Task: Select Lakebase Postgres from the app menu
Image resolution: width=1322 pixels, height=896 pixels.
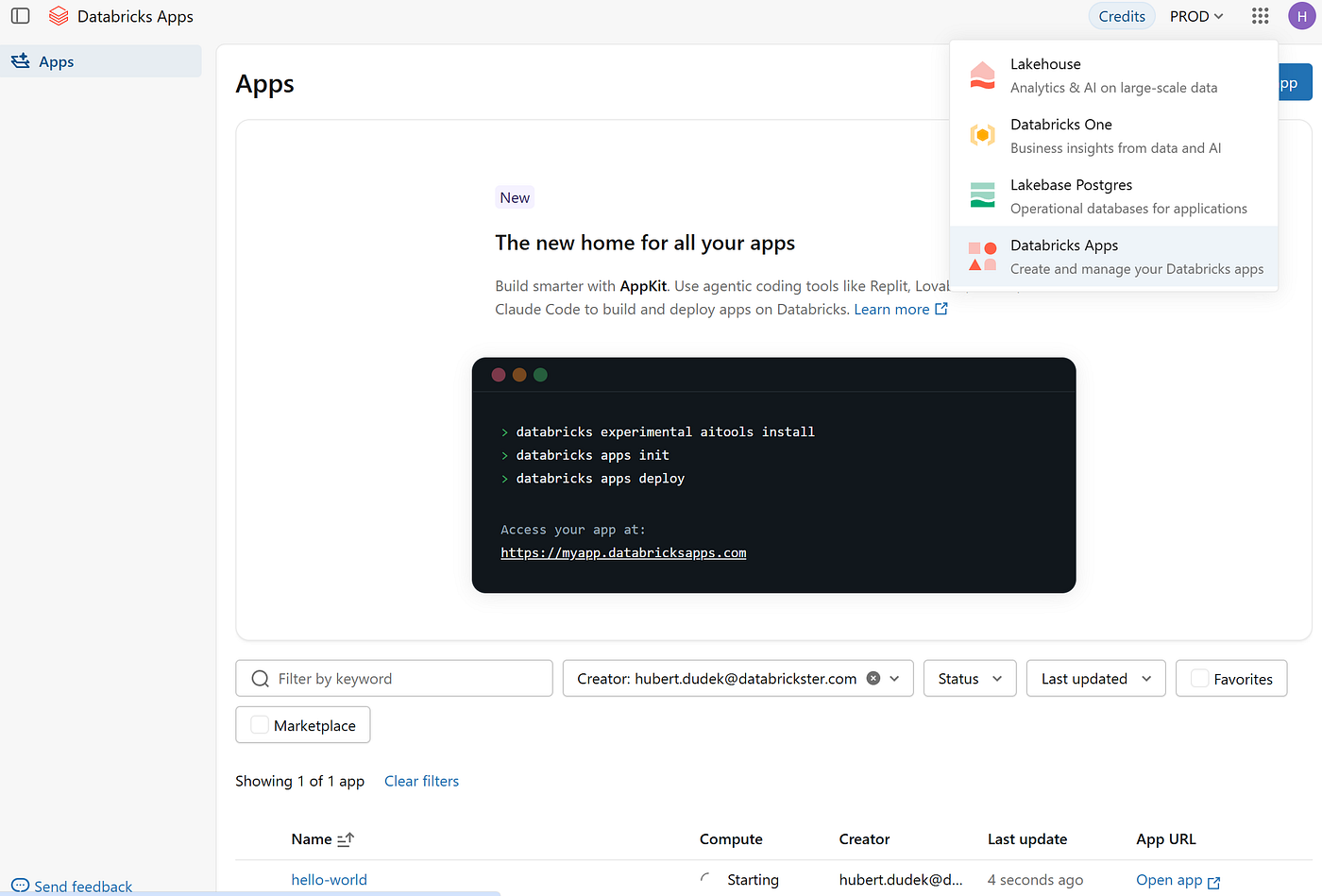Action: click(x=1113, y=196)
